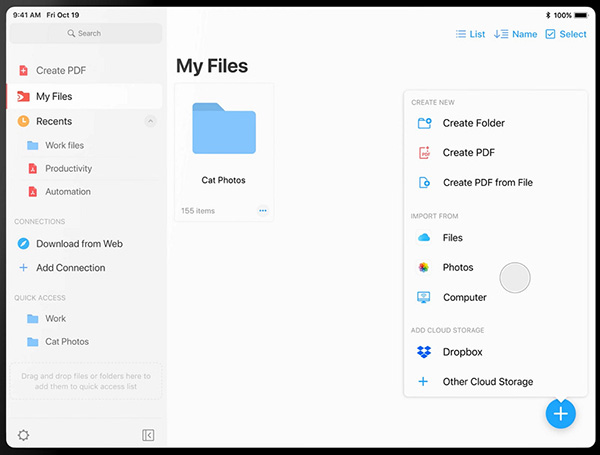Collapse the Recents section chevron
The width and height of the screenshot is (600, 455).
point(150,121)
